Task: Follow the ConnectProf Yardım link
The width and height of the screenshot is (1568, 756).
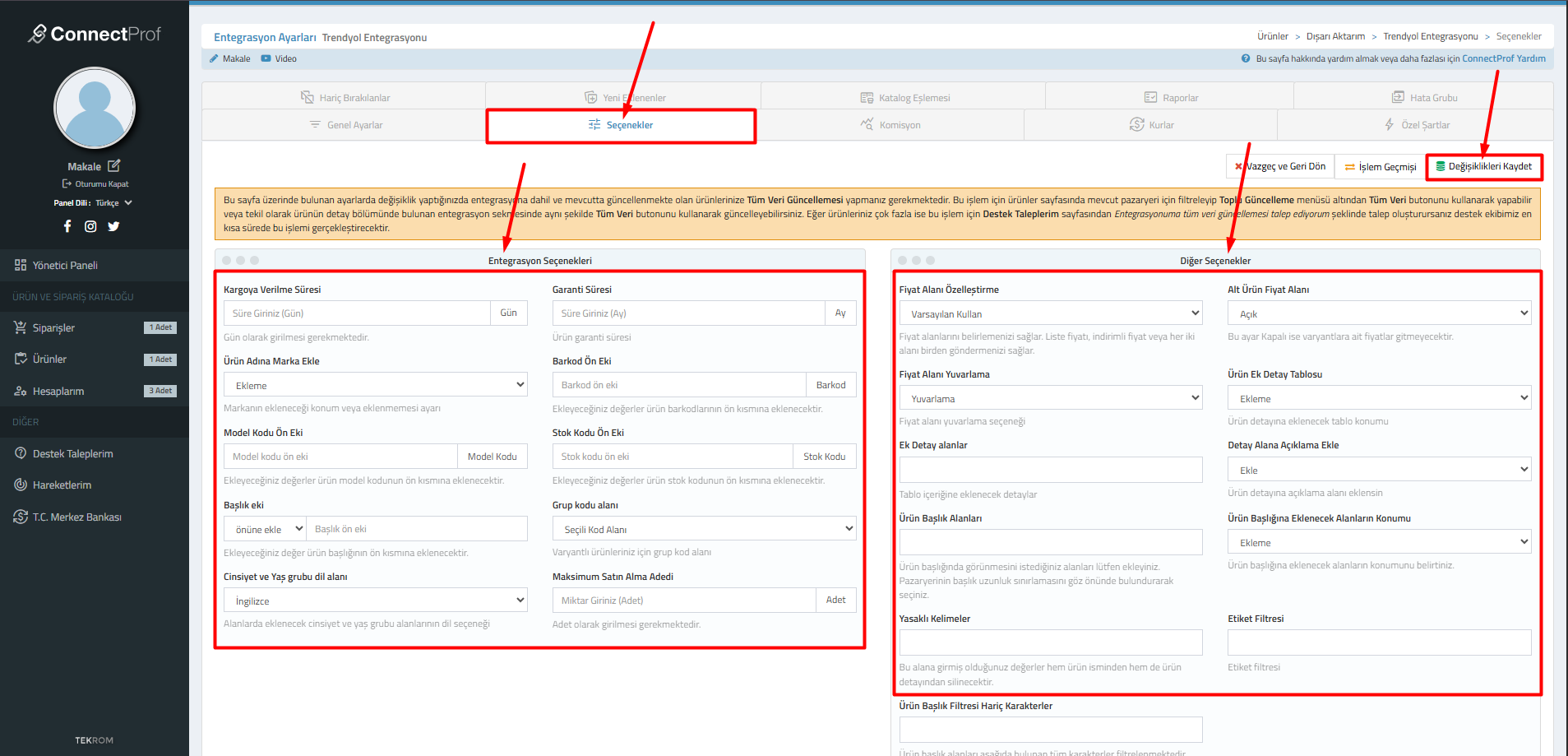Action: point(1503,58)
